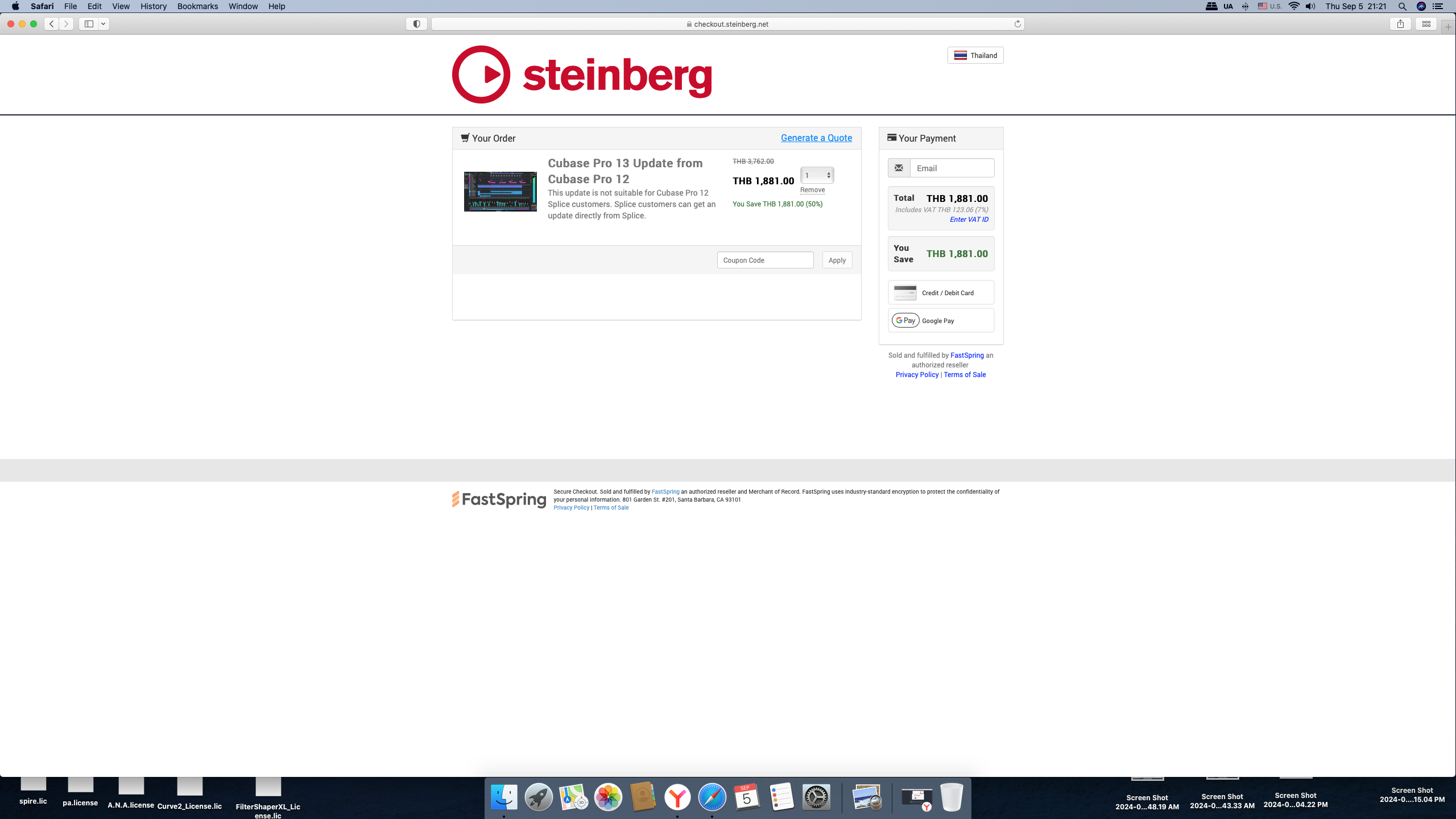Open FastSpring link in footer text
Viewport: 1456px width, 819px height.
[x=665, y=492]
